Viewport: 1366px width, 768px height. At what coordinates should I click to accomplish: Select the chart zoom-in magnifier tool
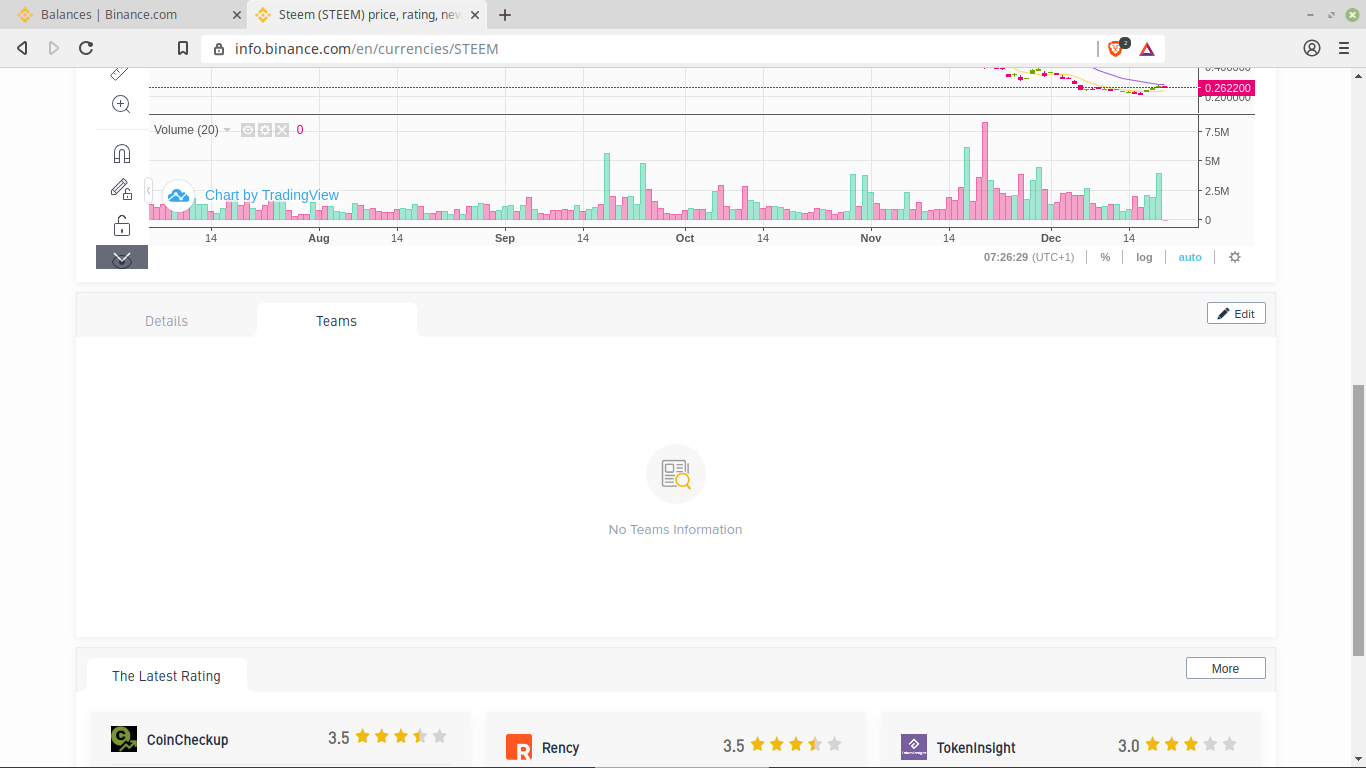point(121,104)
